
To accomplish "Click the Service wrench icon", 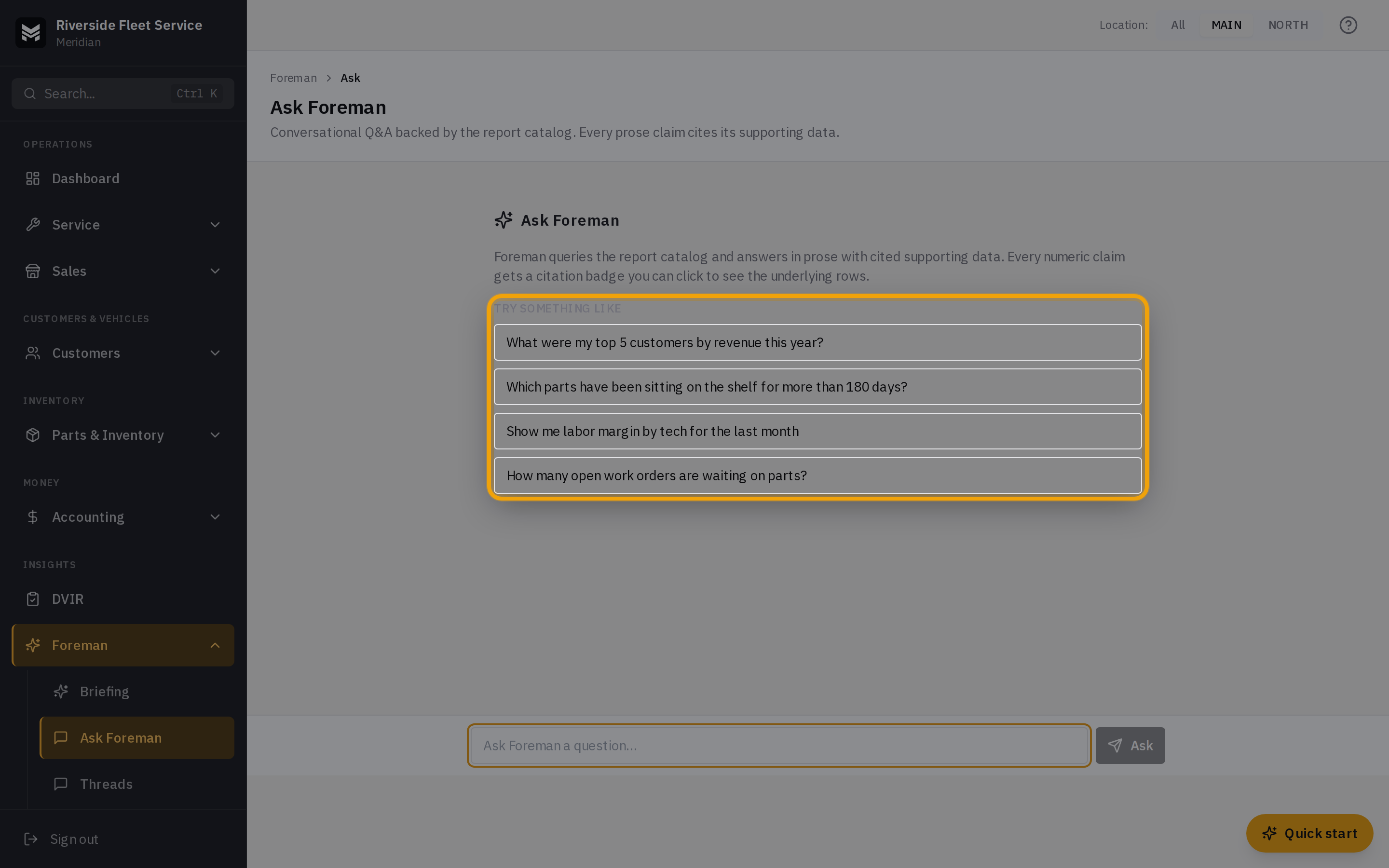I will click(x=33, y=224).
